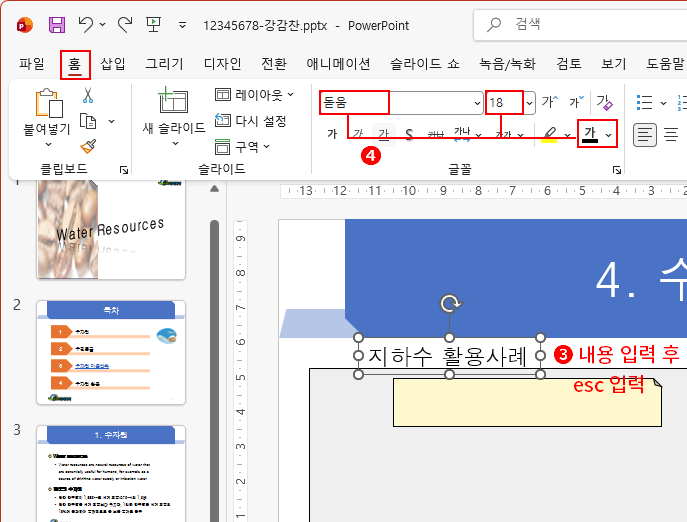Center-align the text

click(x=671, y=135)
